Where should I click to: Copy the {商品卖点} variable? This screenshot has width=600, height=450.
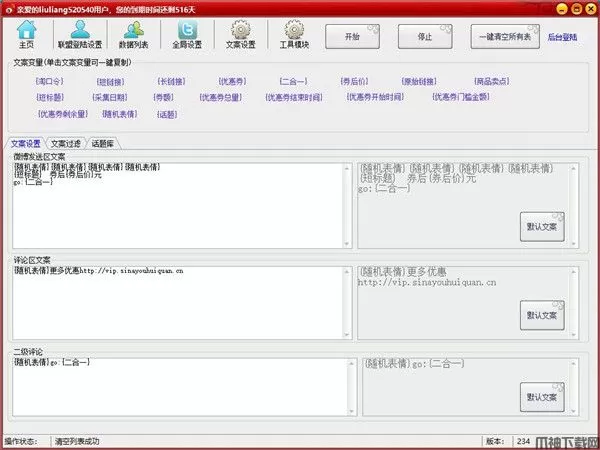492,81
